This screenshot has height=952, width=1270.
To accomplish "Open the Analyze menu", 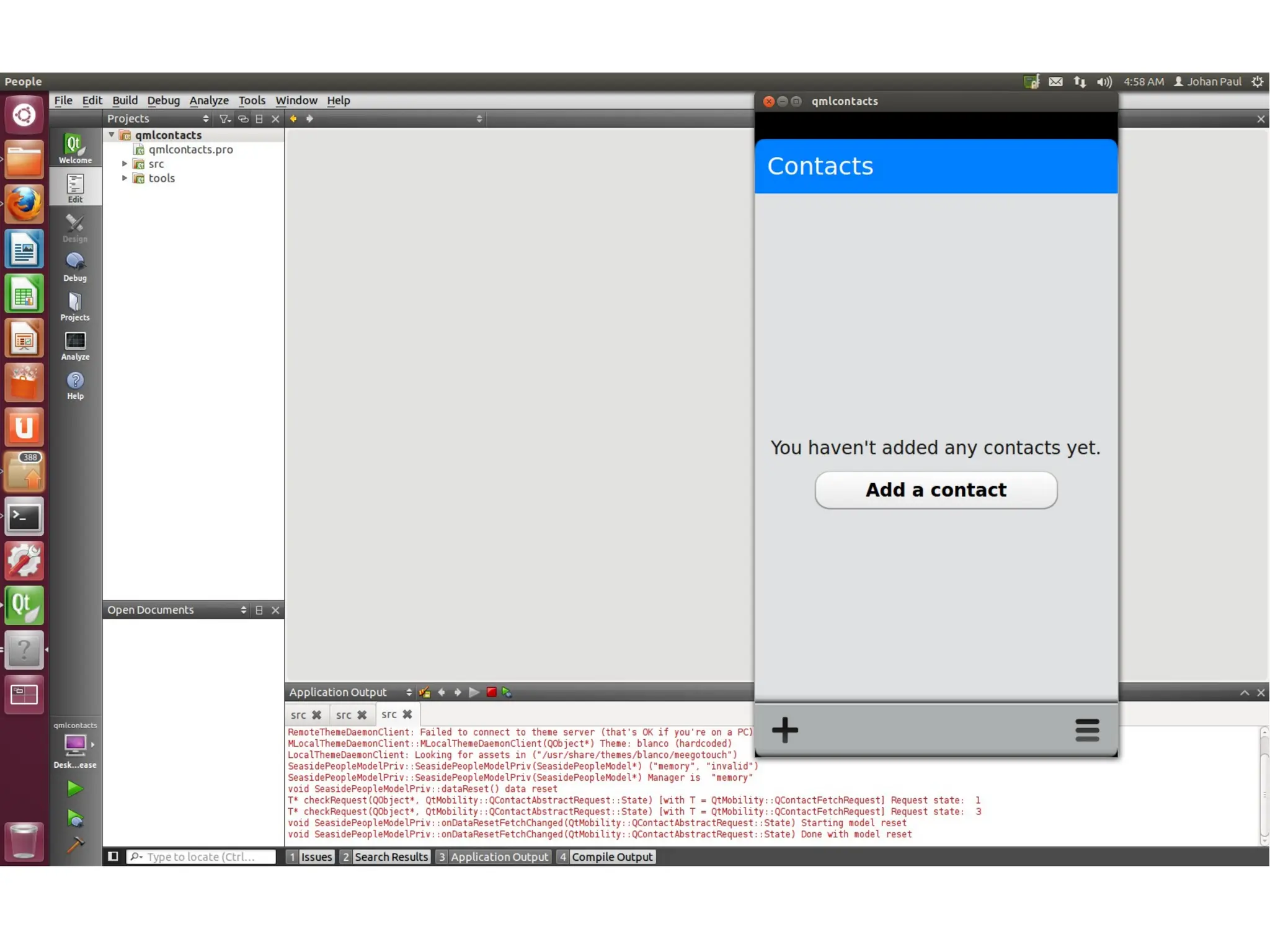I will pos(208,100).
